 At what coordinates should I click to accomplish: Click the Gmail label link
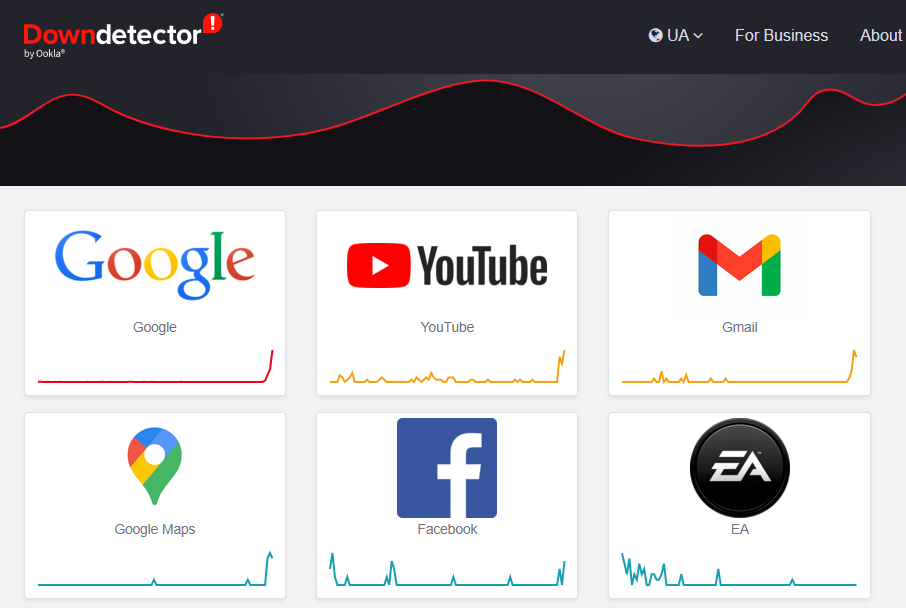[x=740, y=327]
